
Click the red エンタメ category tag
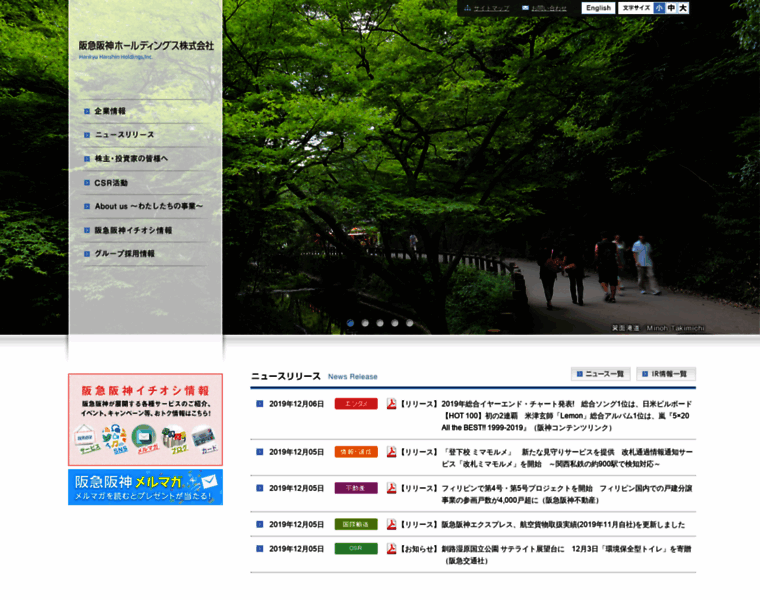click(356, 404)
